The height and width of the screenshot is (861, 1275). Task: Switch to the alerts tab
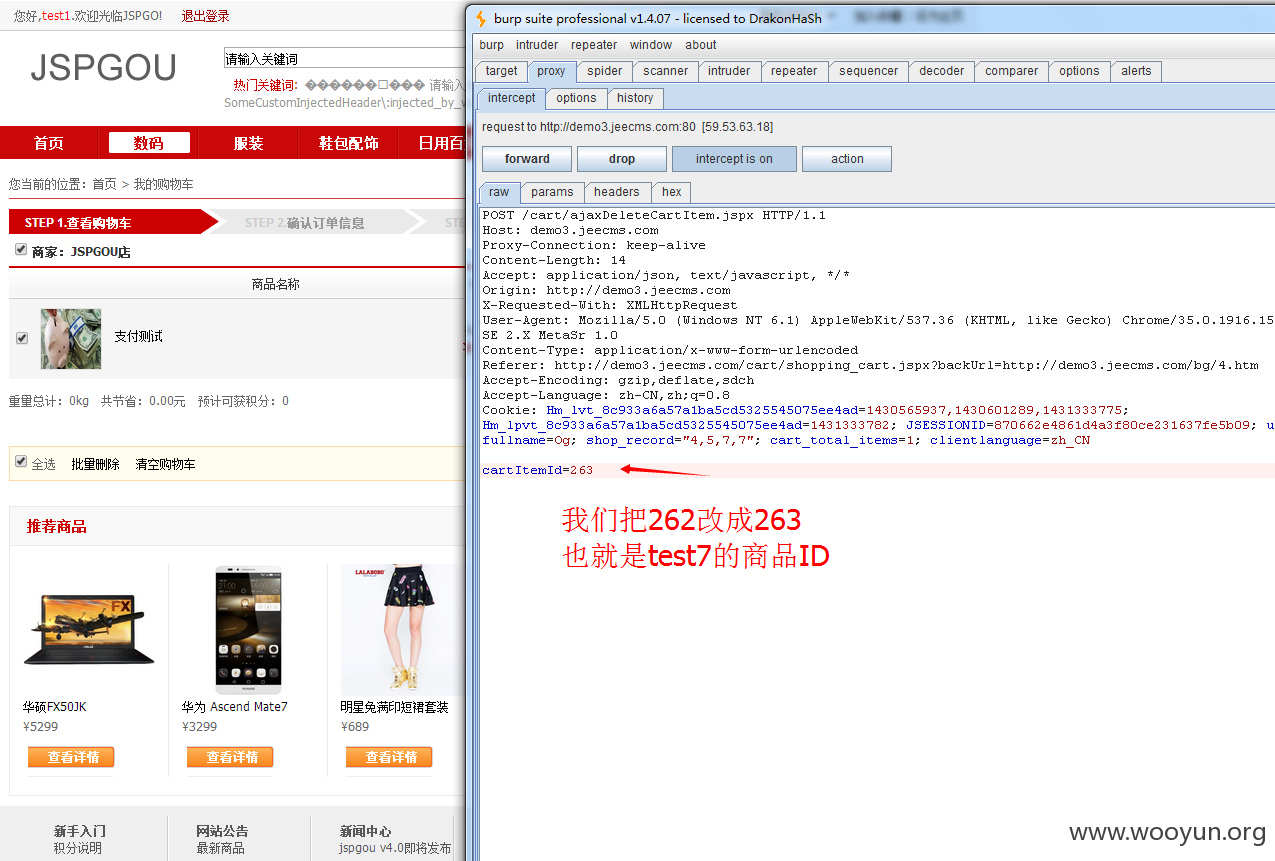(1136, 71)
